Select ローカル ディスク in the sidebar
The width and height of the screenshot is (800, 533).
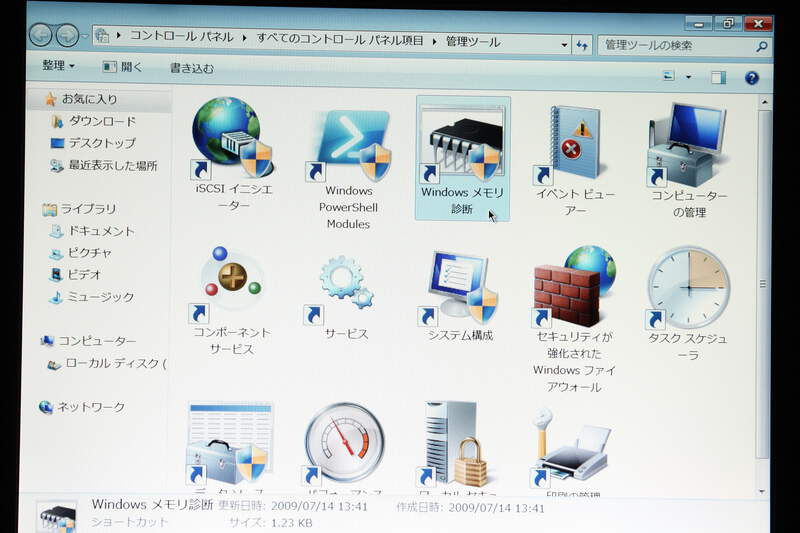click(107, 364)
